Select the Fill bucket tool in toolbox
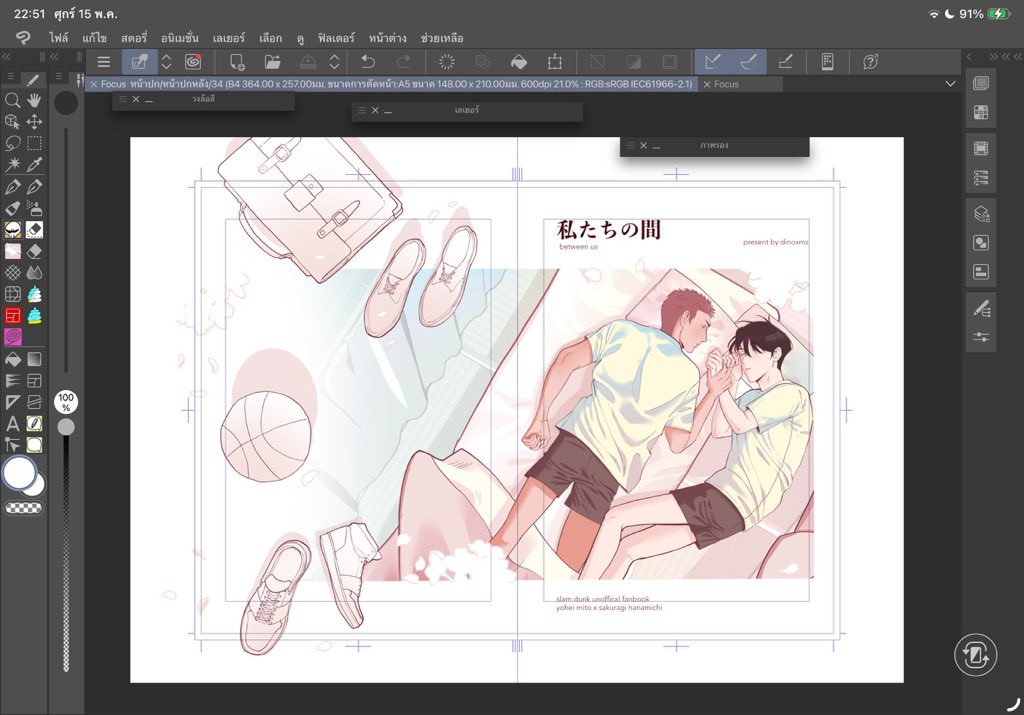Screen dimensions: 1024x715 pos(12,359)
